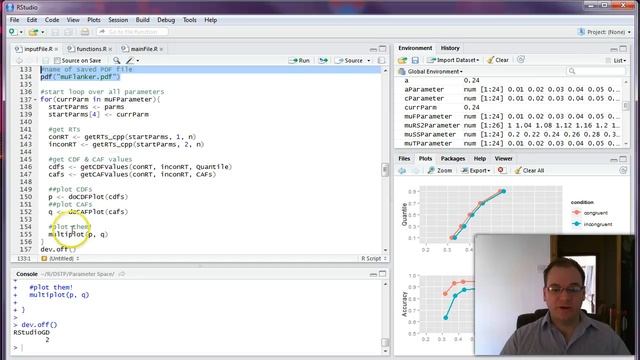
Task: Close the functions.R tab
Action: click(110, 49)
